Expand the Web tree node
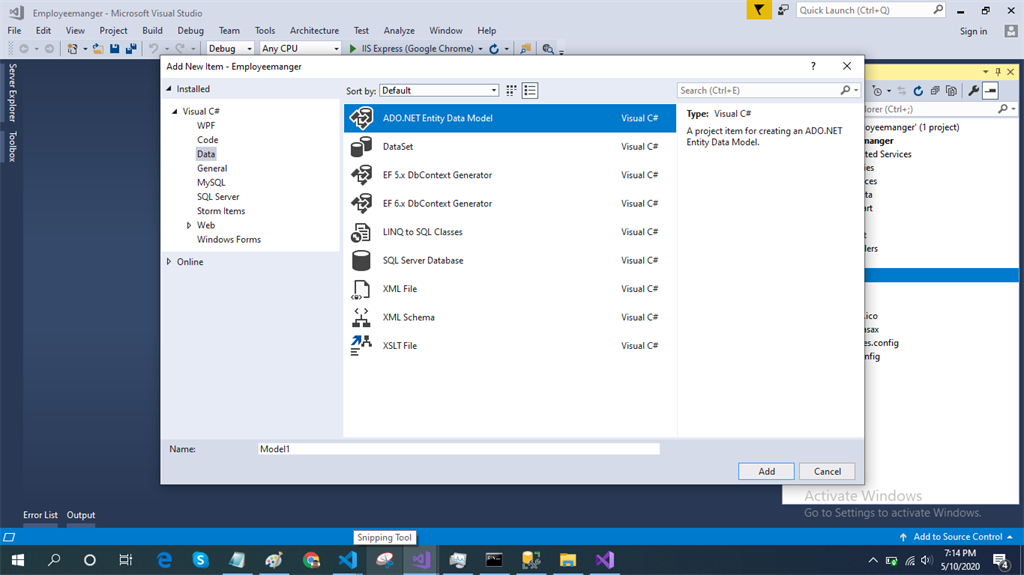The height and width of the screenshot is (575, 1024). [x=188, y=226]
